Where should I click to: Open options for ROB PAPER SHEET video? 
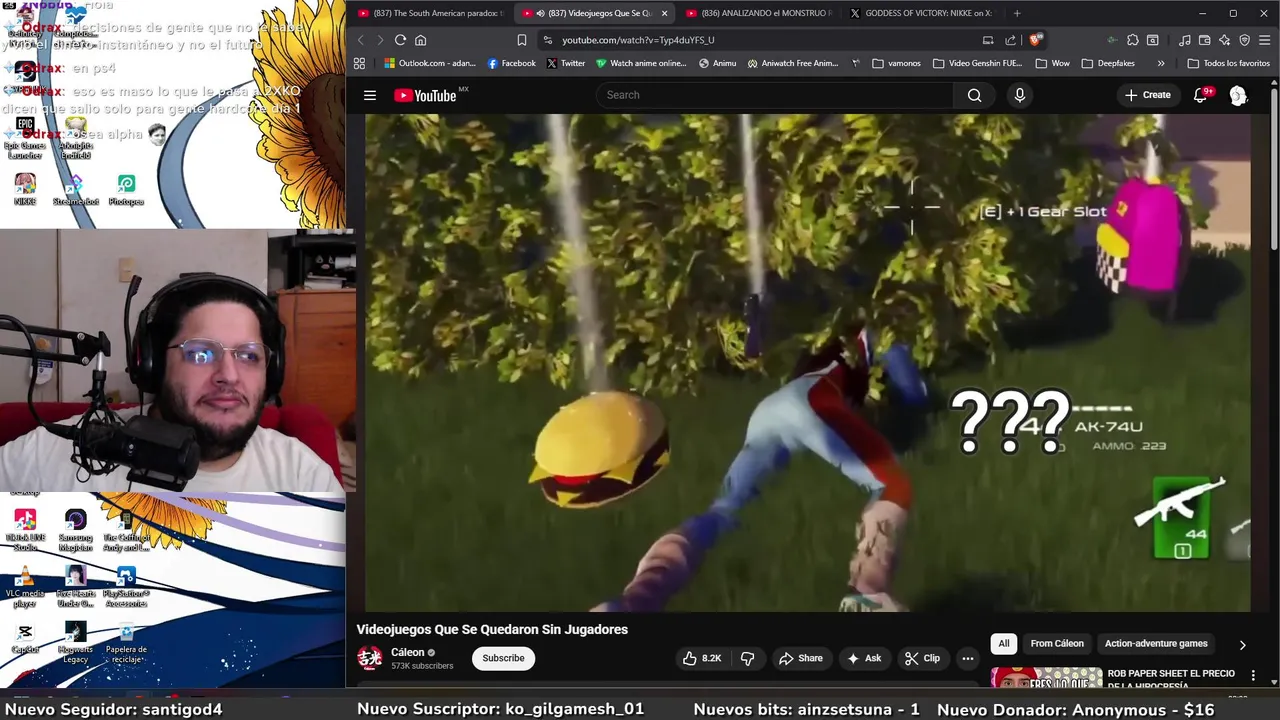(1253, 676)
